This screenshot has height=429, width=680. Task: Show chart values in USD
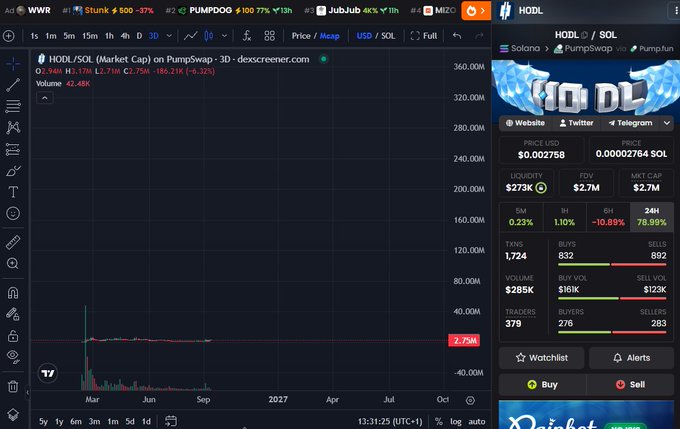coord(364,36)
